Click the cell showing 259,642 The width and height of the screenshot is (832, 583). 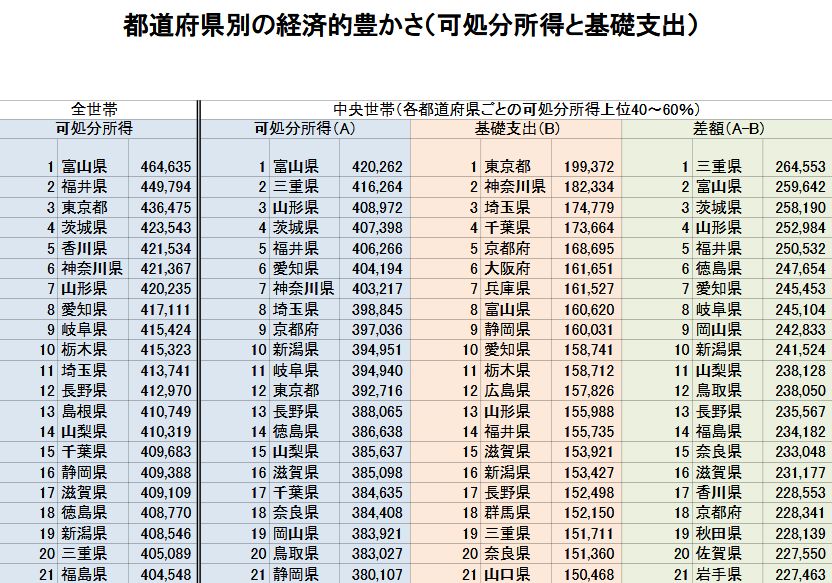pos(801,187)
